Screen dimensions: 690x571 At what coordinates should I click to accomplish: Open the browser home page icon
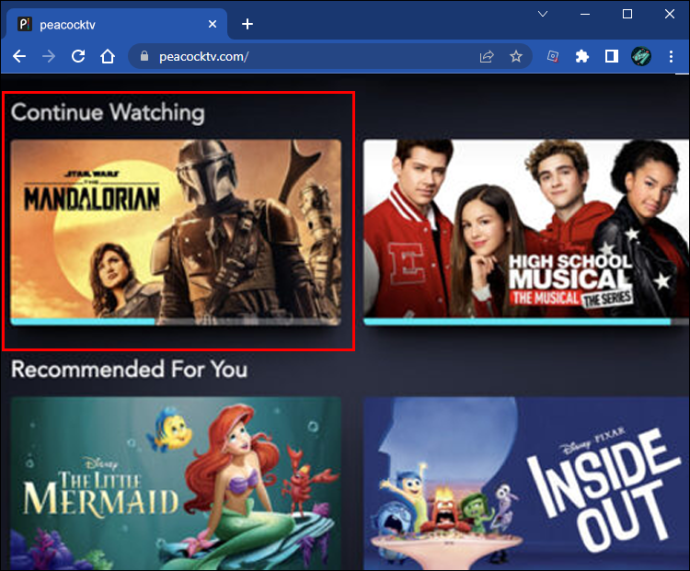107,56
